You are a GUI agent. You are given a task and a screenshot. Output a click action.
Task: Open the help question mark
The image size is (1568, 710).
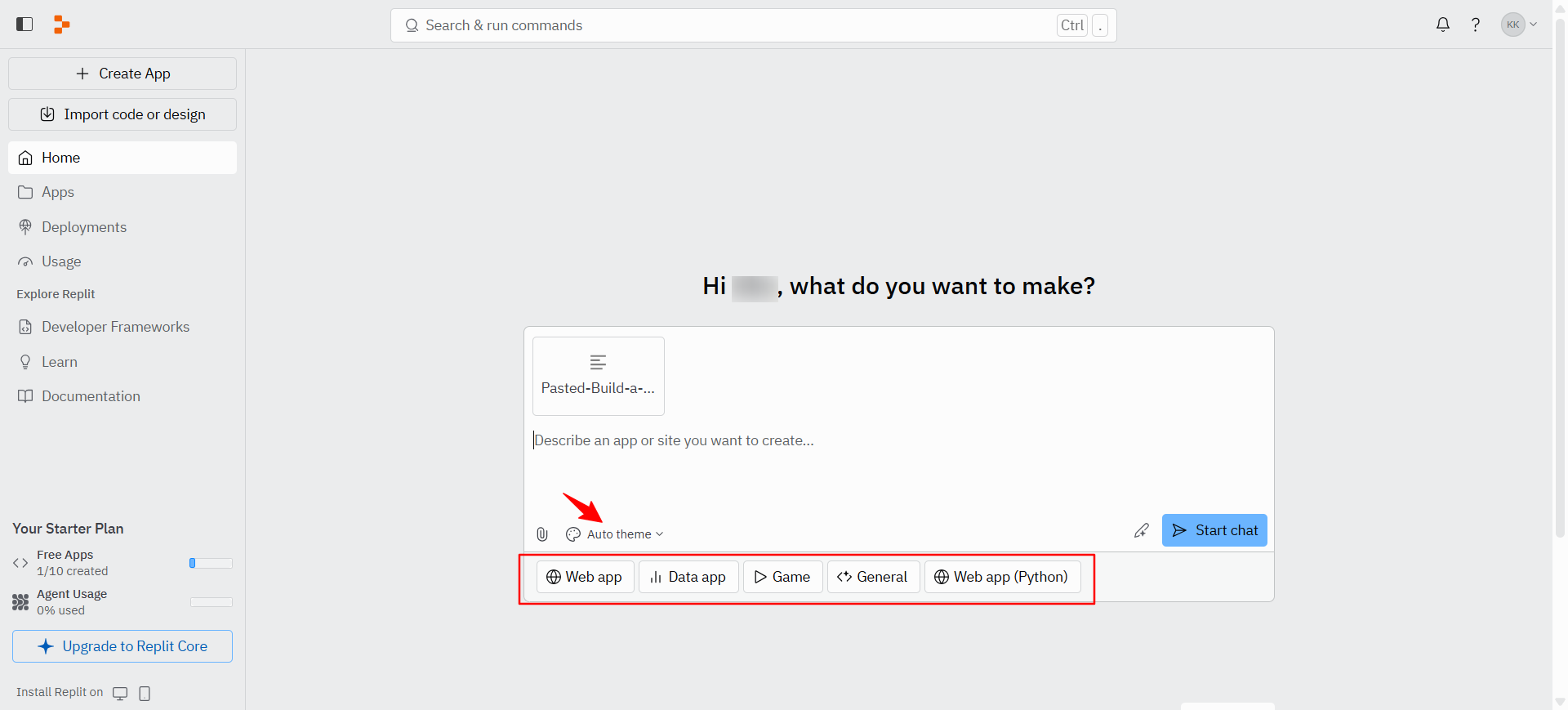click(1476, 25)
